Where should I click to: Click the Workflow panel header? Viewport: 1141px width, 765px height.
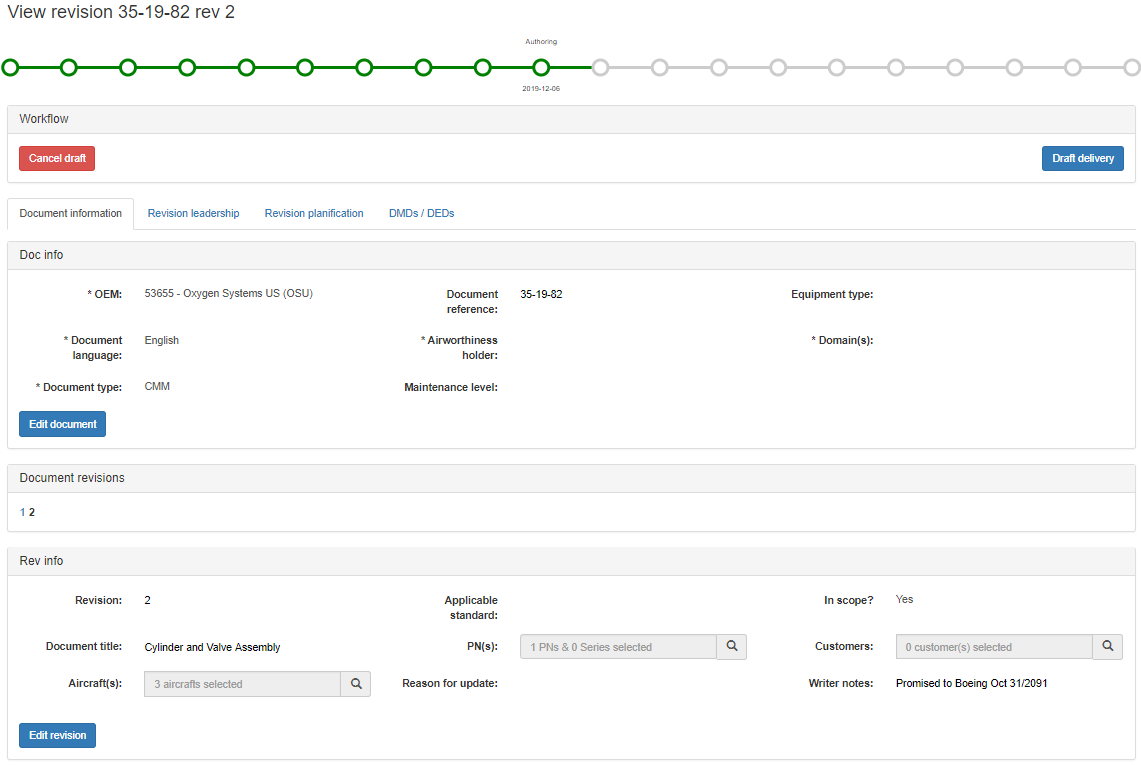point(571,119)
